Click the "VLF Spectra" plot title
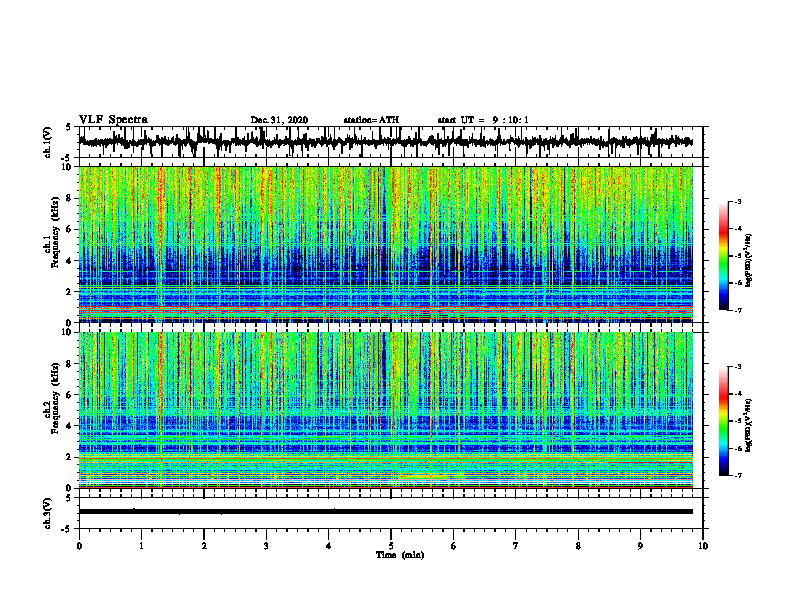 [113, 120]
